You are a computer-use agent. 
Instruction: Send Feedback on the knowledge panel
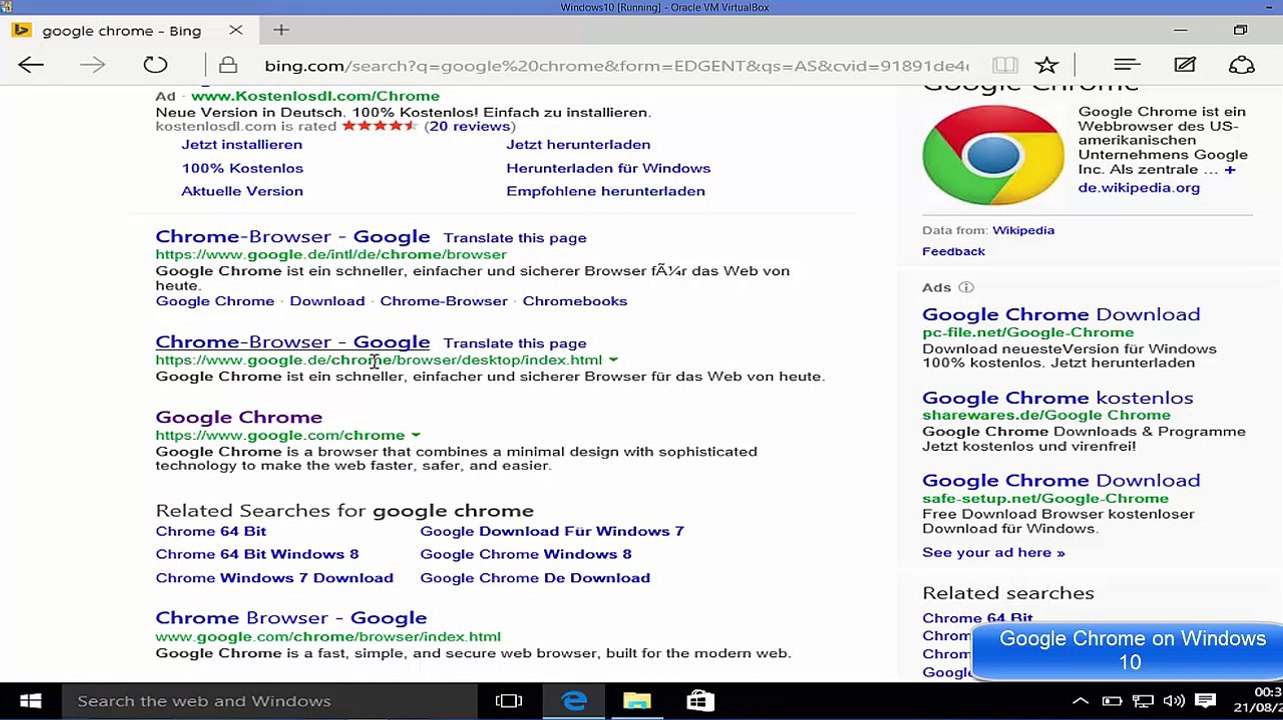953,252
